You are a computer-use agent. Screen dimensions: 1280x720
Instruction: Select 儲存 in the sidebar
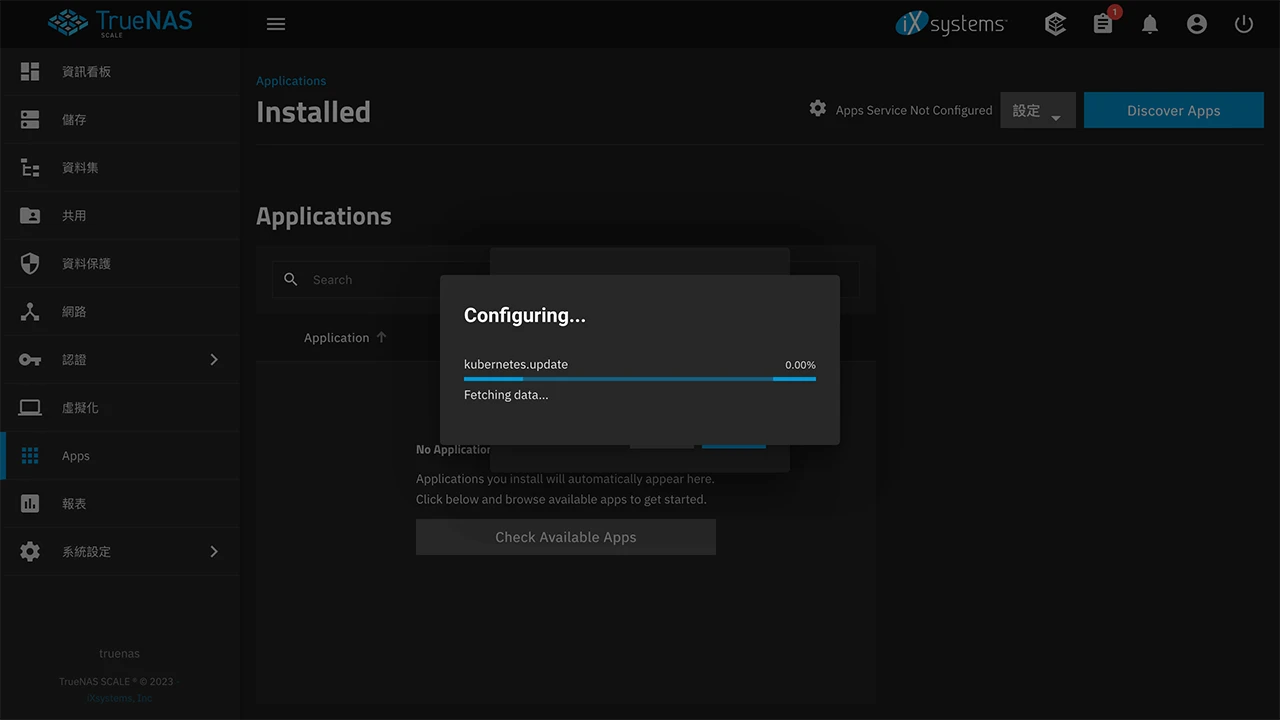click(x=74, y=120)
